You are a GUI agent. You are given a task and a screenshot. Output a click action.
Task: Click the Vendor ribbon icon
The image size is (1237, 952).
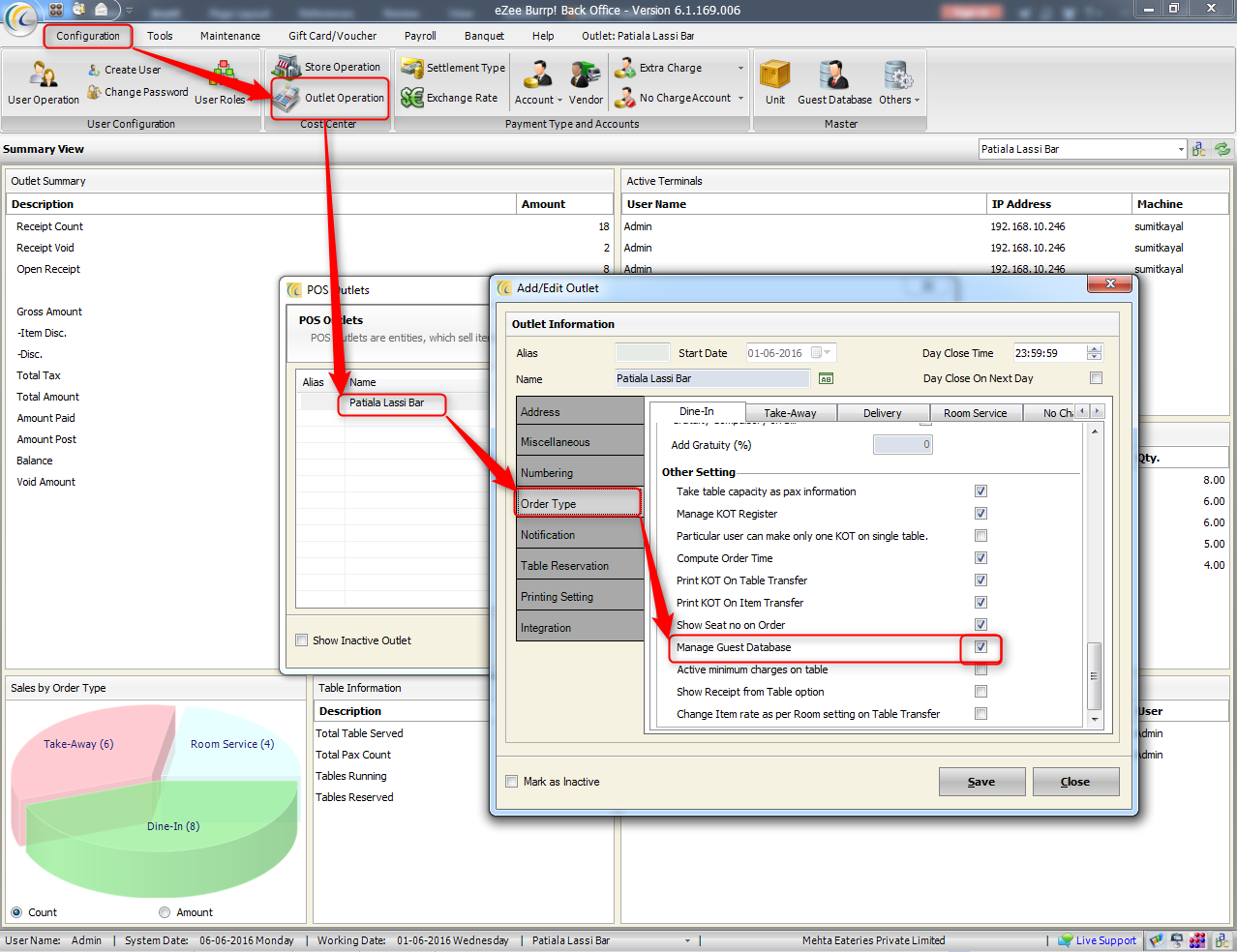[x=586, y=82]
